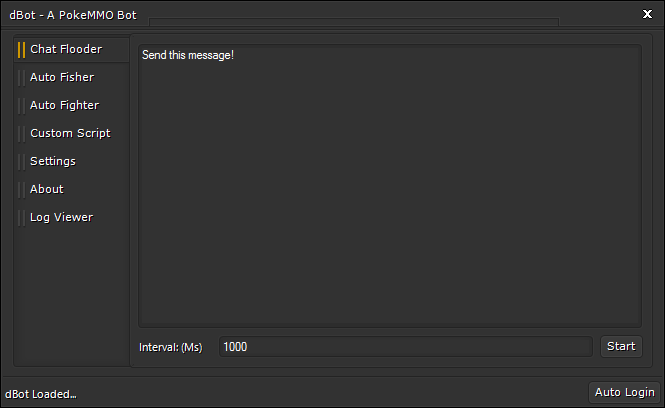Click the grip marker beside Auto Fighter
Viewport: 665px width, 408px height.
click(x=22, y=106)
